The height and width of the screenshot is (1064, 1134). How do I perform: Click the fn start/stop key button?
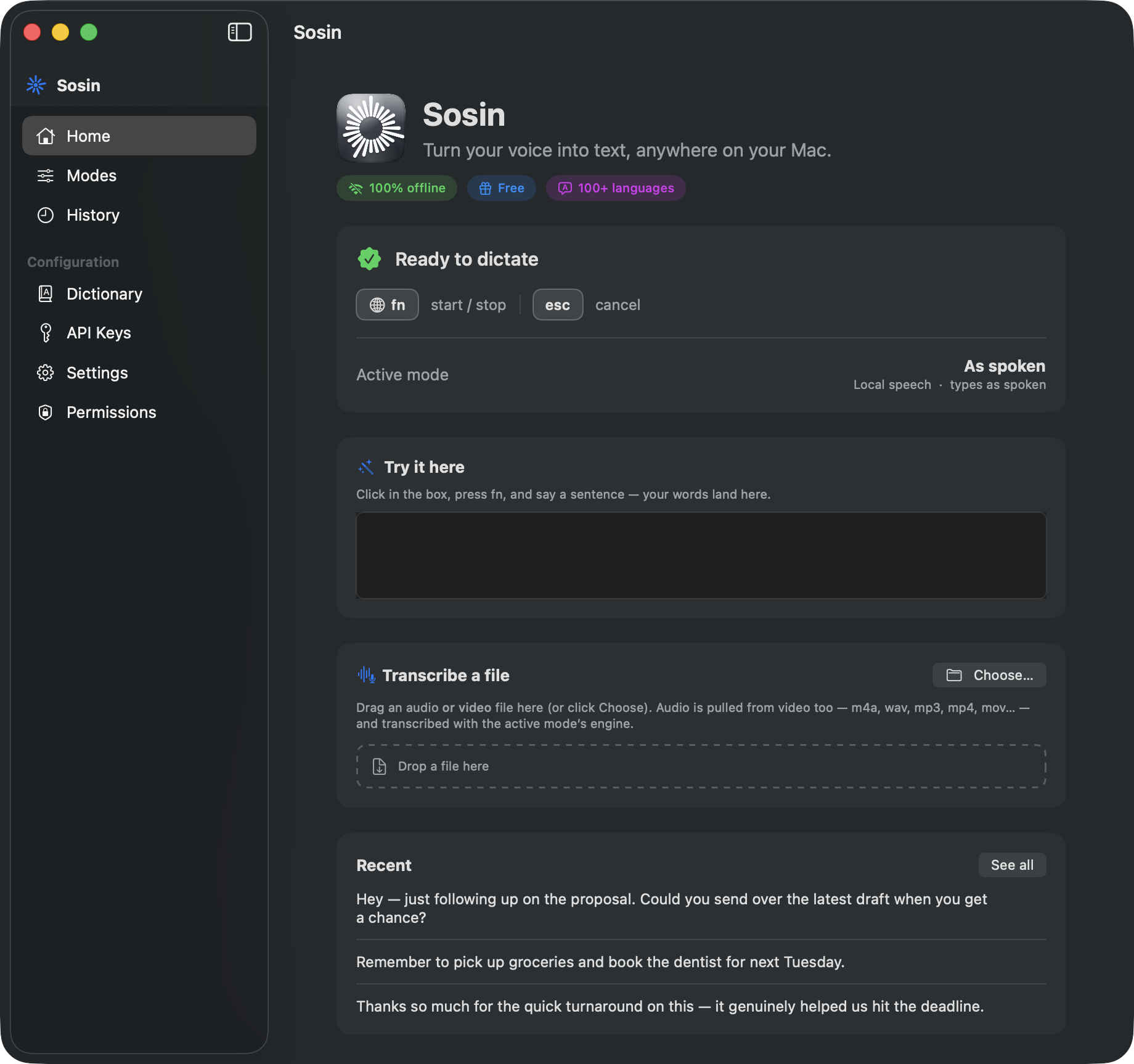[387, 305]
